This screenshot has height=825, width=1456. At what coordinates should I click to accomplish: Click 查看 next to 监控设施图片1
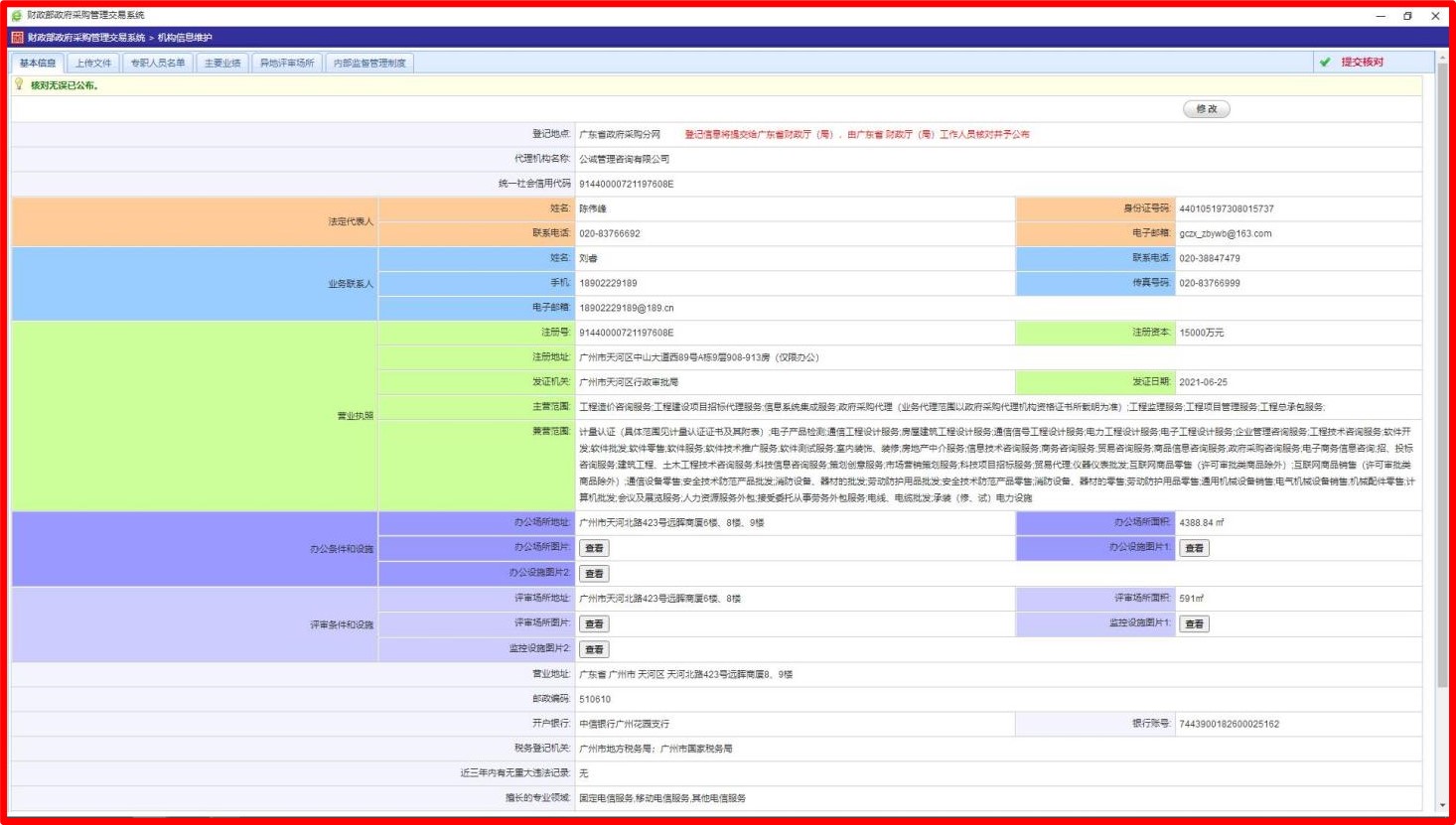pyautogui.click(x=1194, y=624)
